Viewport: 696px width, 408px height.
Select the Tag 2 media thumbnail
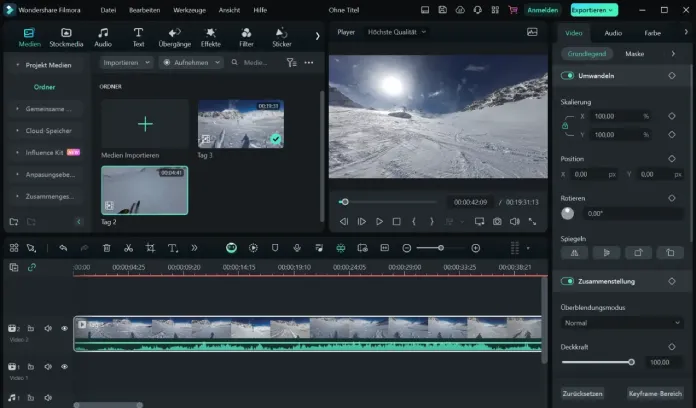(145, 190)
